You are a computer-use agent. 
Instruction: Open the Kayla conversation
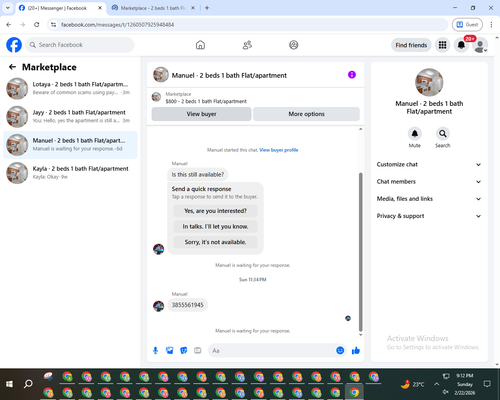click(x=70, y=173)
